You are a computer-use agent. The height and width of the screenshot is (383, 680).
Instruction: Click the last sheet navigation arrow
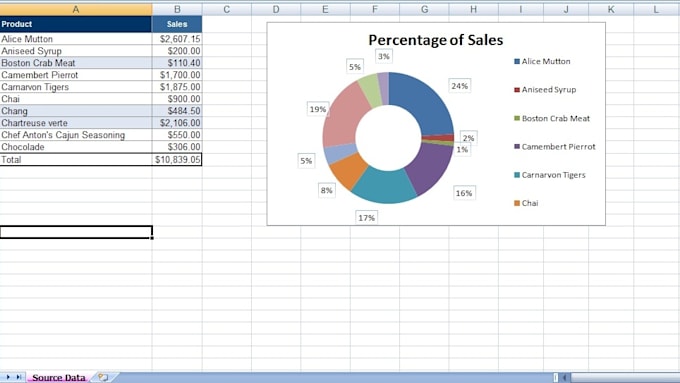pos(19,377)
